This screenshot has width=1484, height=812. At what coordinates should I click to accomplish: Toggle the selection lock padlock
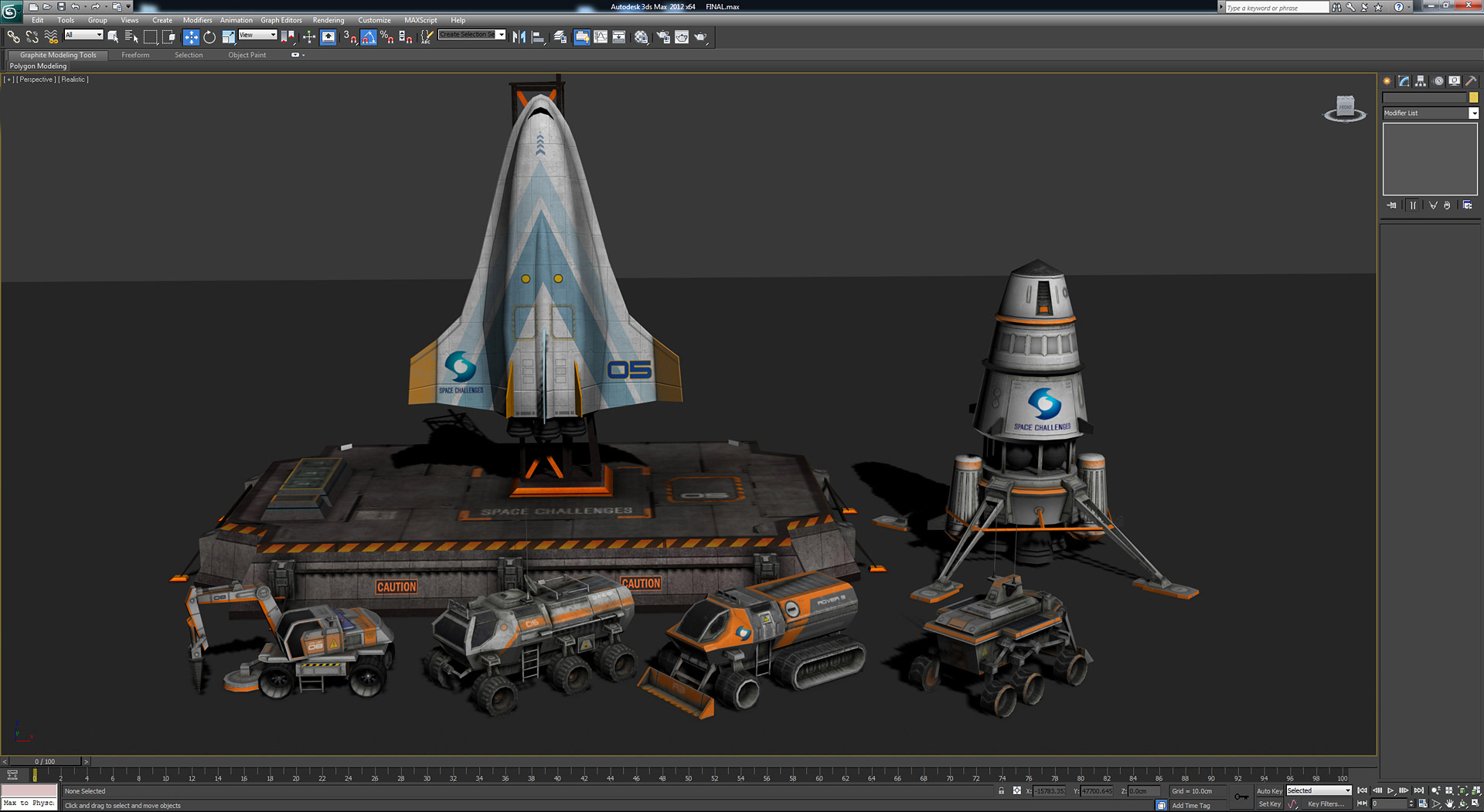1001,790
